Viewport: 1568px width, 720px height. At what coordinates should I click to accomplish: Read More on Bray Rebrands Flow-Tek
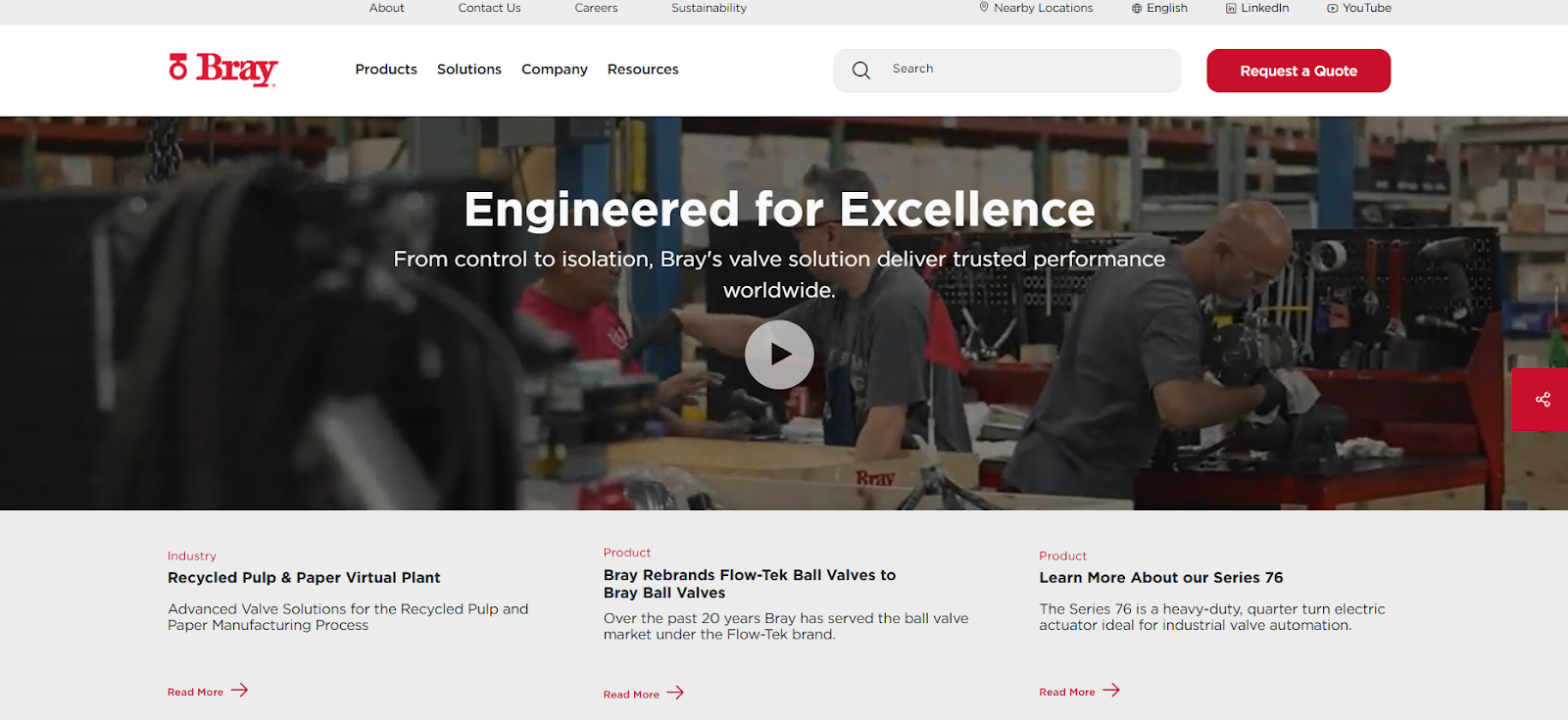tap(631, 694)
